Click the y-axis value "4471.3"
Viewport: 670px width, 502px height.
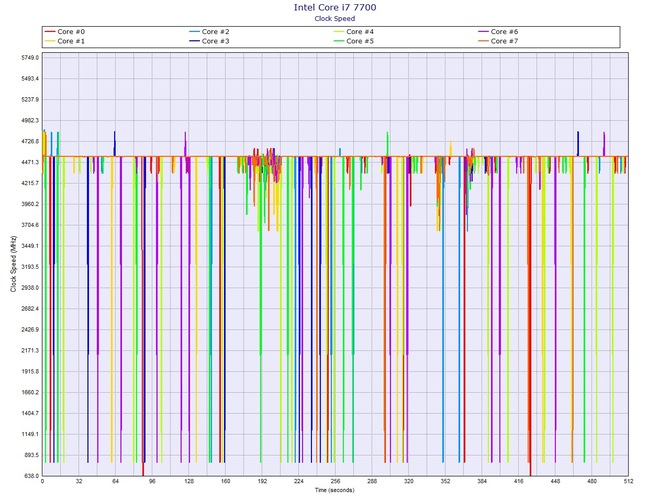pos(30,162)
